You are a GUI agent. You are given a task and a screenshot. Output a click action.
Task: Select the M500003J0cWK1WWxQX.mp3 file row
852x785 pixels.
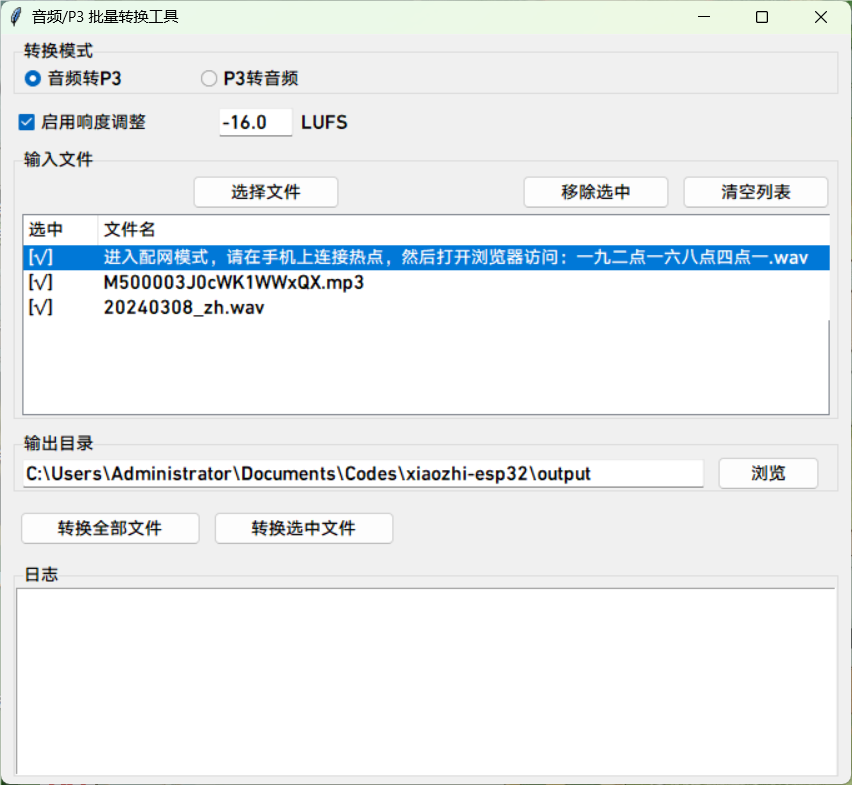(x=233, y=283)
